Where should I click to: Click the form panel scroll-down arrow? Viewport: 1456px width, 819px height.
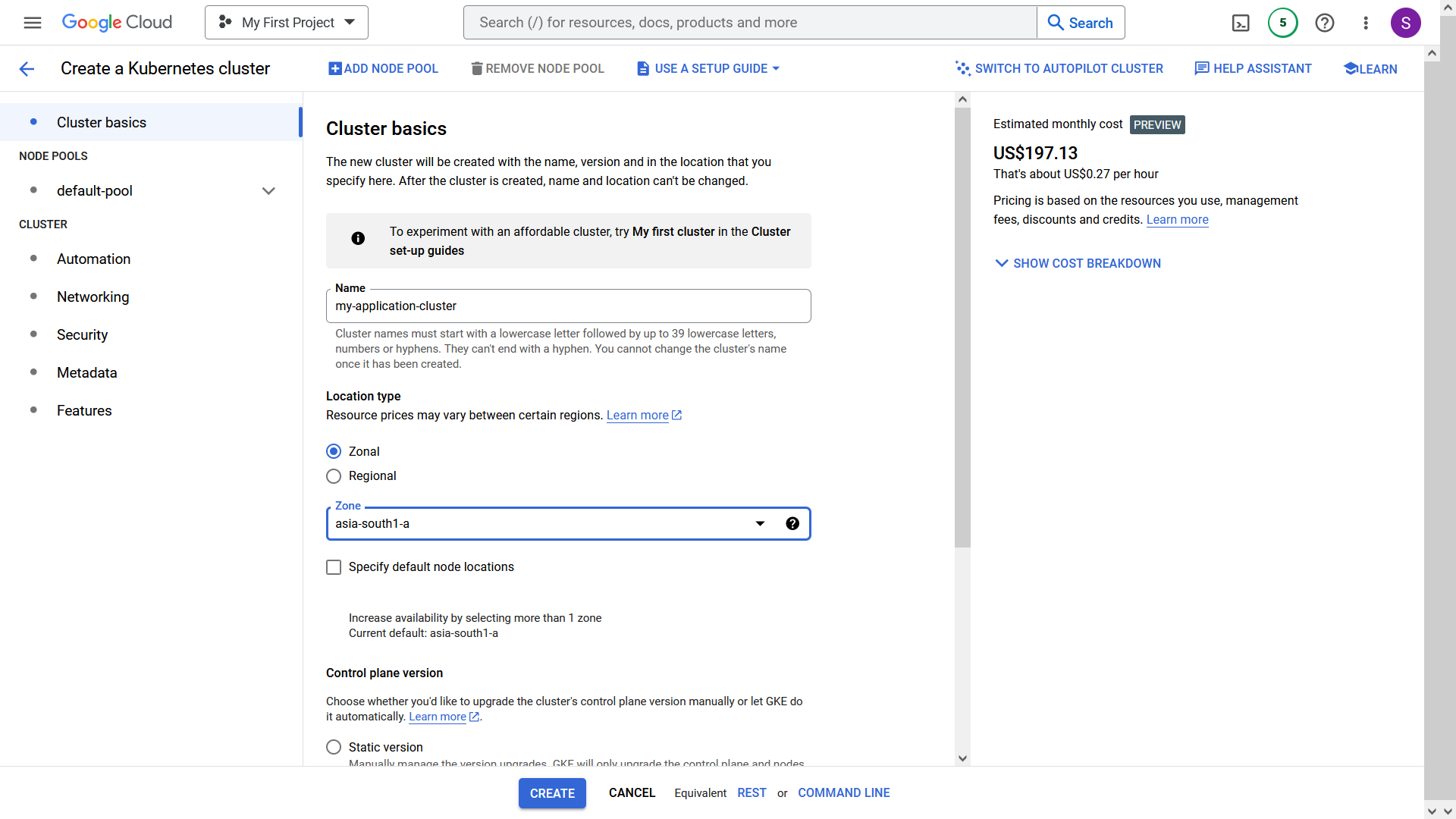tap(963, 758)
